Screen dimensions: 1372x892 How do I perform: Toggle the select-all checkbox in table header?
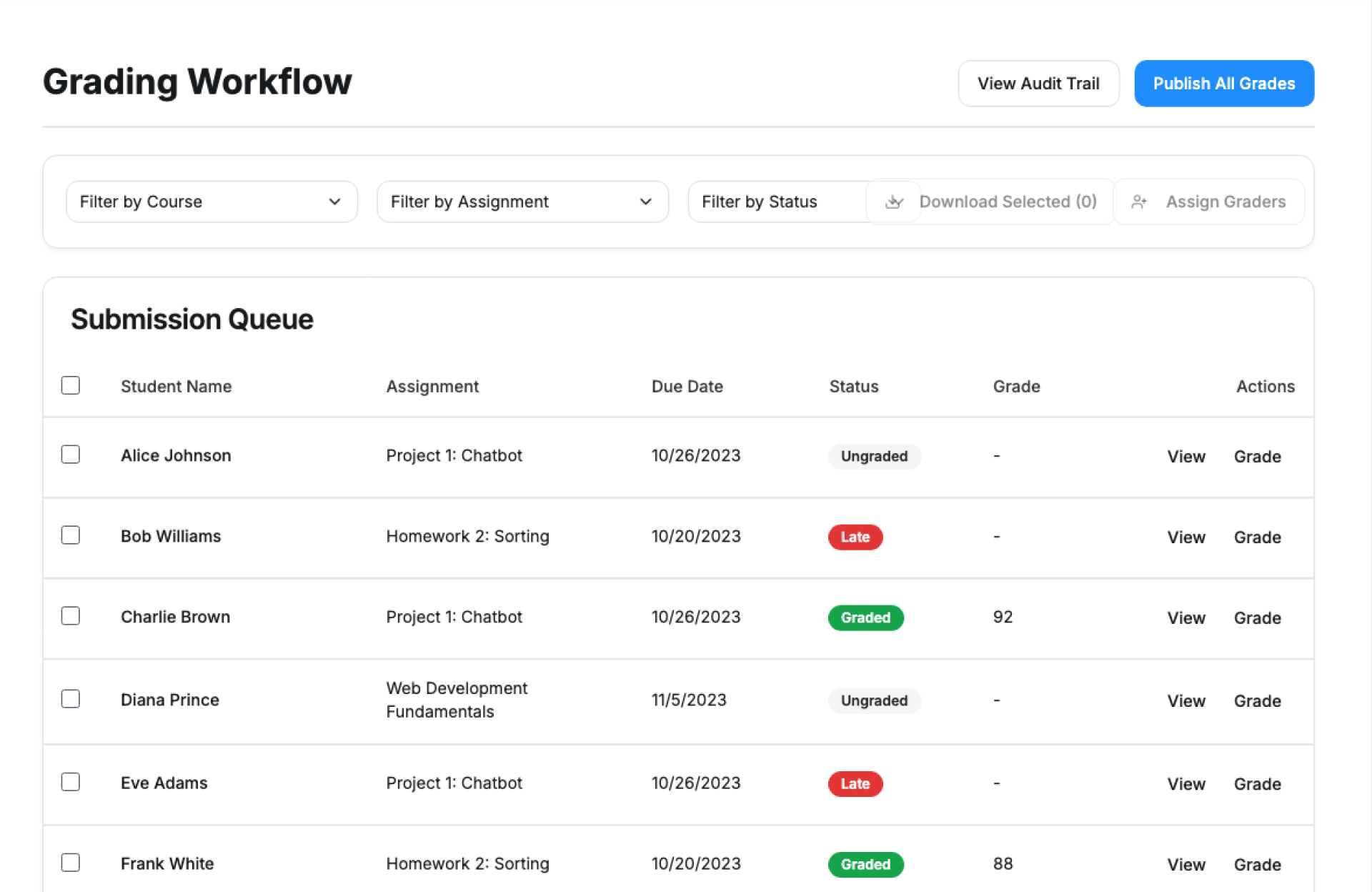(71, 386)
